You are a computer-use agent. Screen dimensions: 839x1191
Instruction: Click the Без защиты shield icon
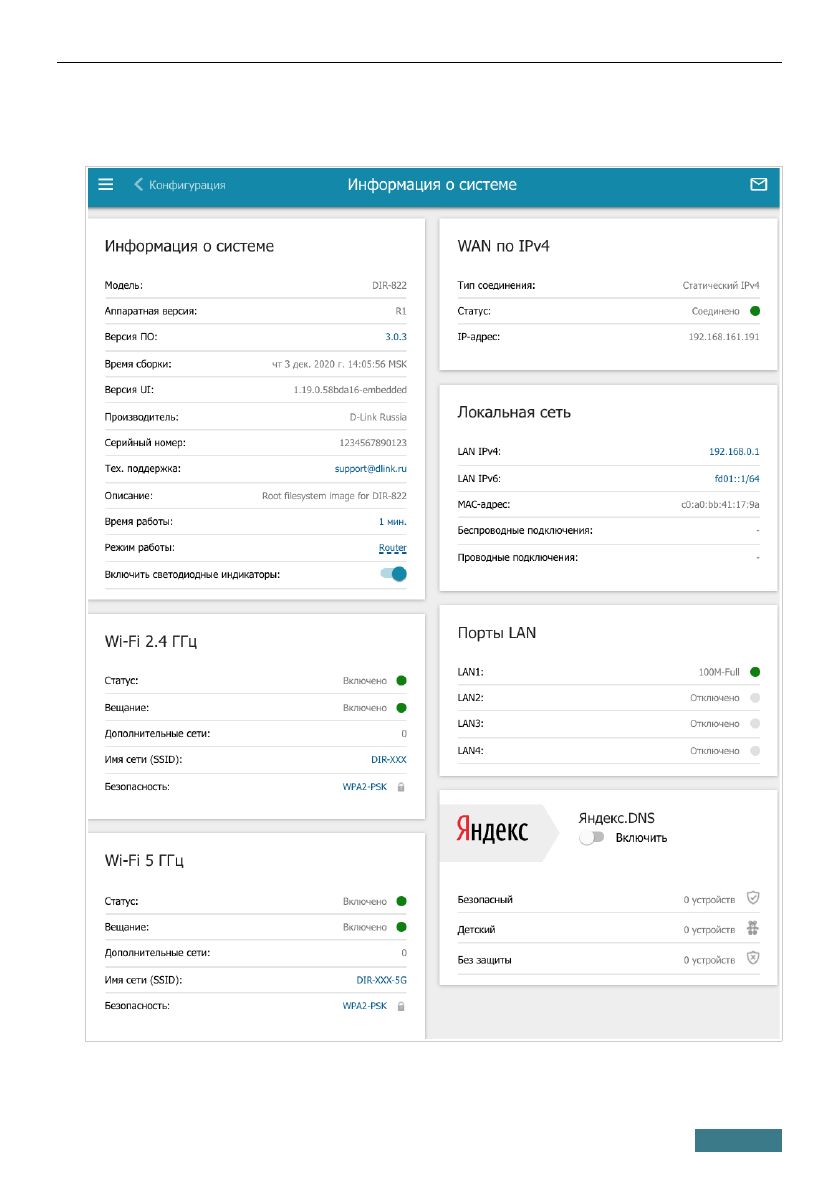752,958
